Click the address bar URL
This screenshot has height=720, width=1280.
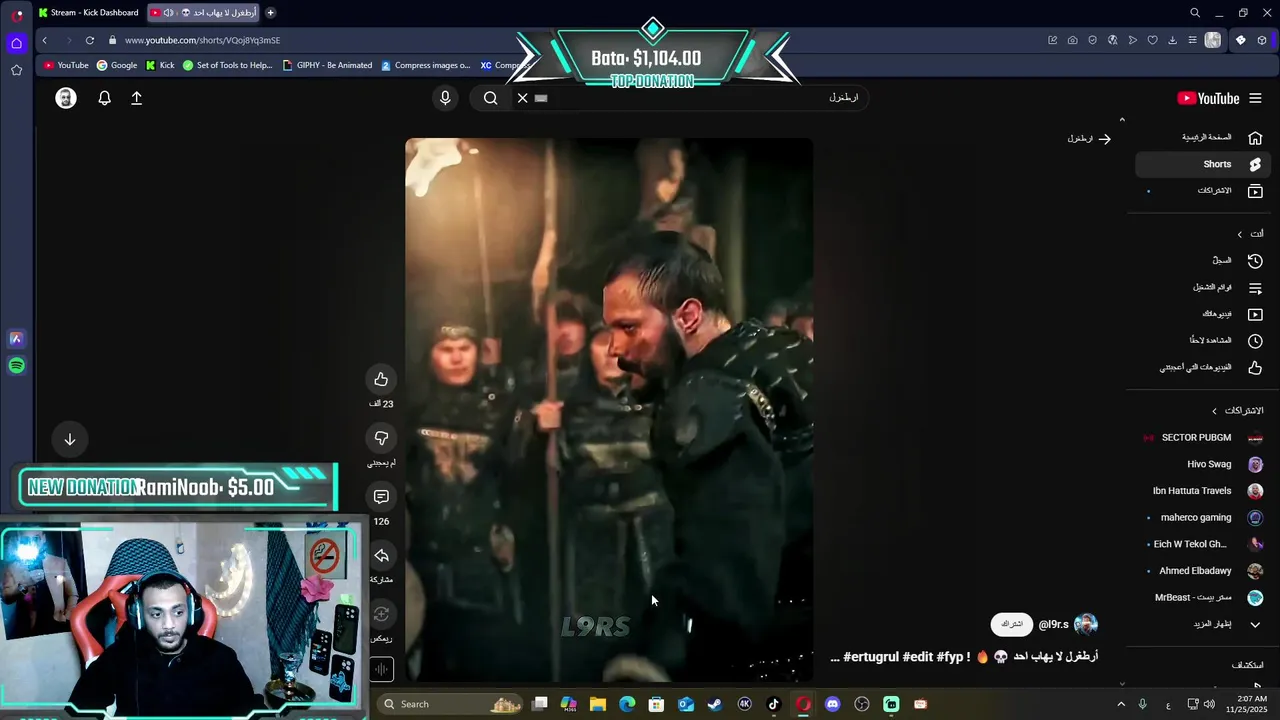202,40
